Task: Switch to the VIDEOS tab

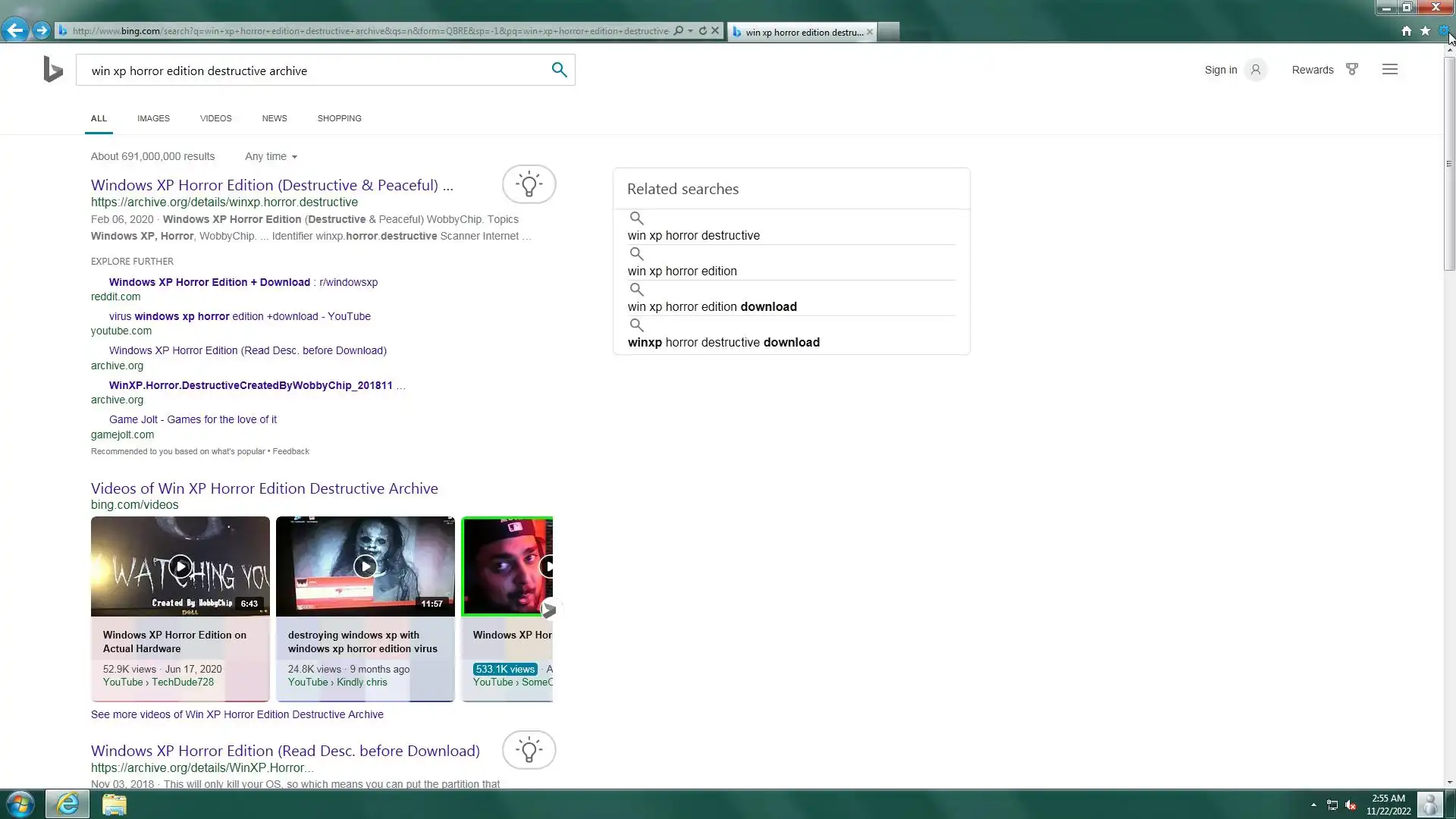Action: [215, 118]
